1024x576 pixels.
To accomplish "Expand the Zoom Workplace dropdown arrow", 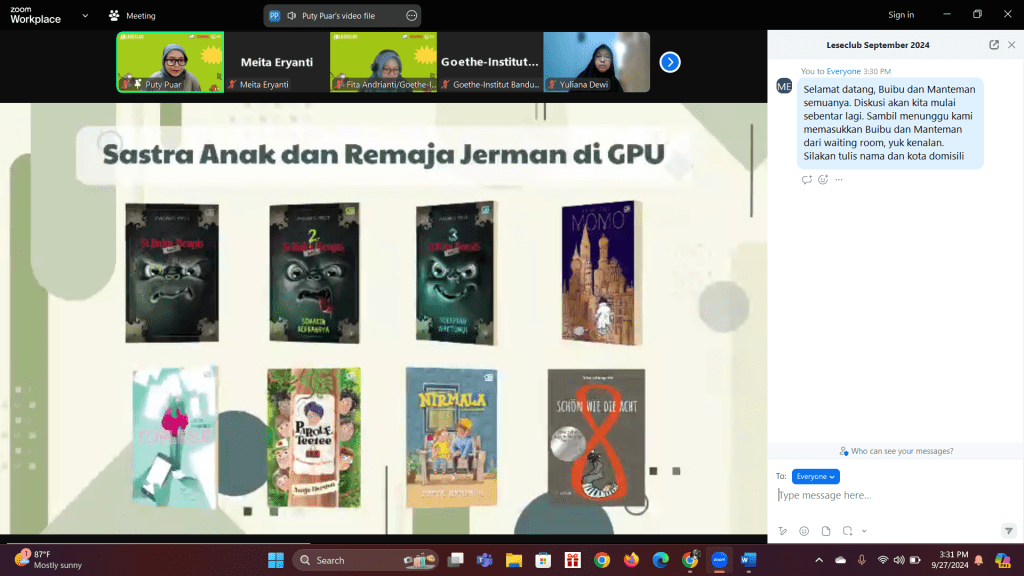I will click(x=84, y=16).
